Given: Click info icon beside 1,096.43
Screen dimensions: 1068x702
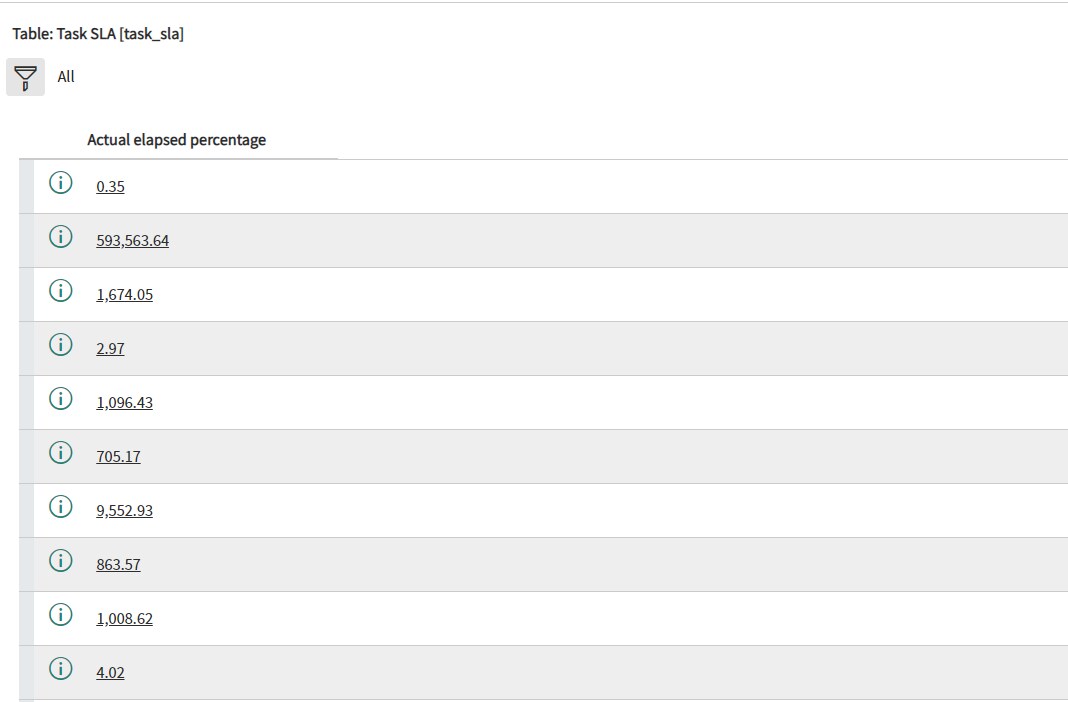Looking at the screenshot, I should 61,398.
